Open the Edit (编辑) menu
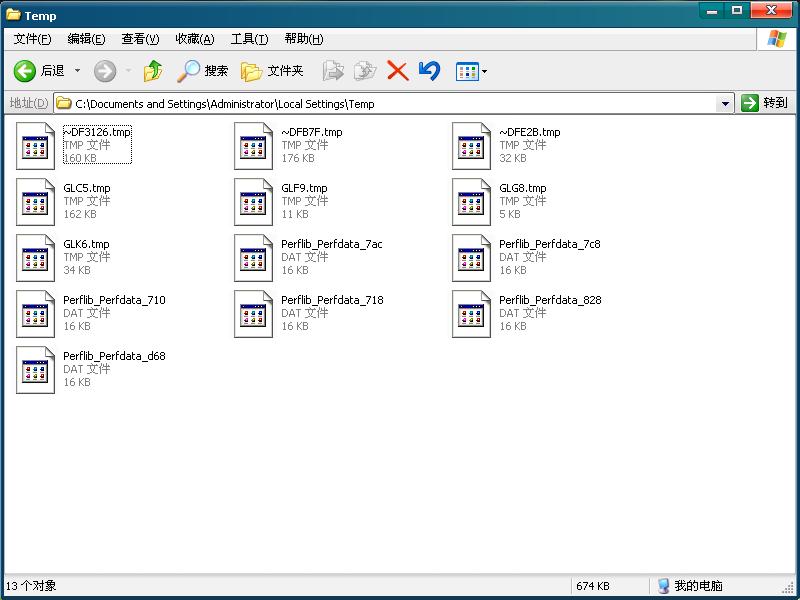 pyautogui.click(x=86, y=39)
